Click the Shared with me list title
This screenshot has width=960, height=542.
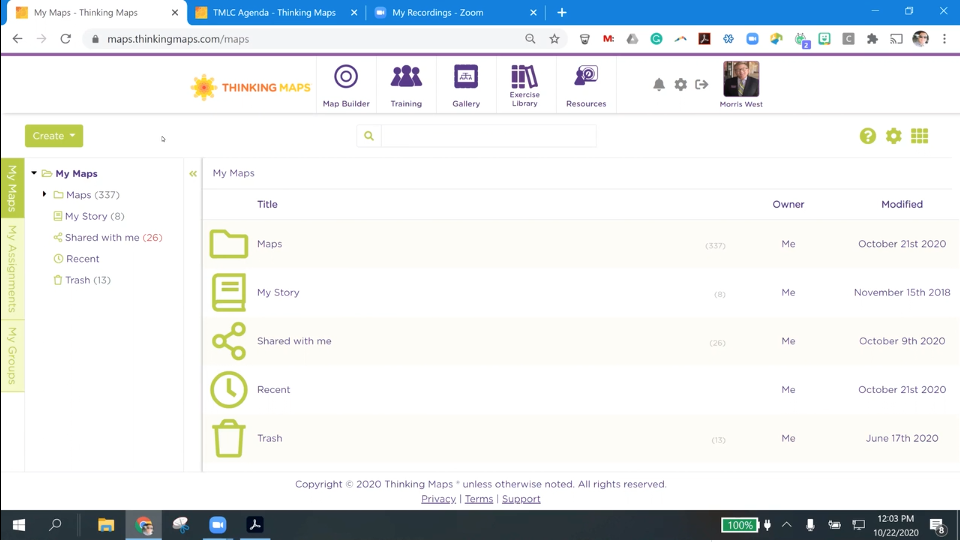[x=294, y=341]
